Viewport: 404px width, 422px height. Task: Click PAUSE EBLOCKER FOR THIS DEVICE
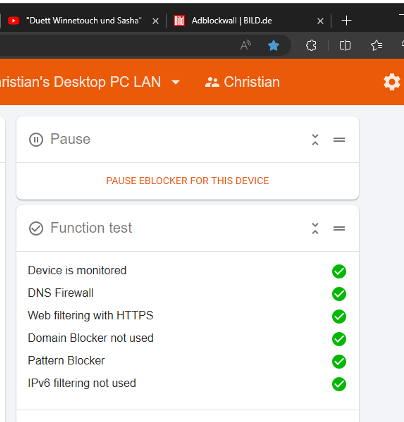point(188,181)
